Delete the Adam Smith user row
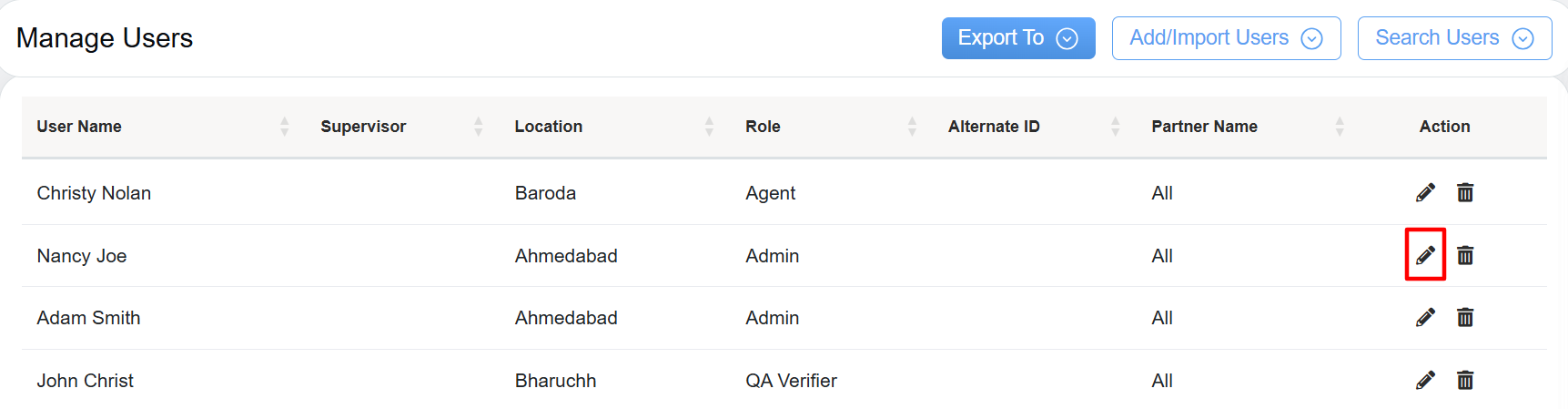 pos(1465,317)
